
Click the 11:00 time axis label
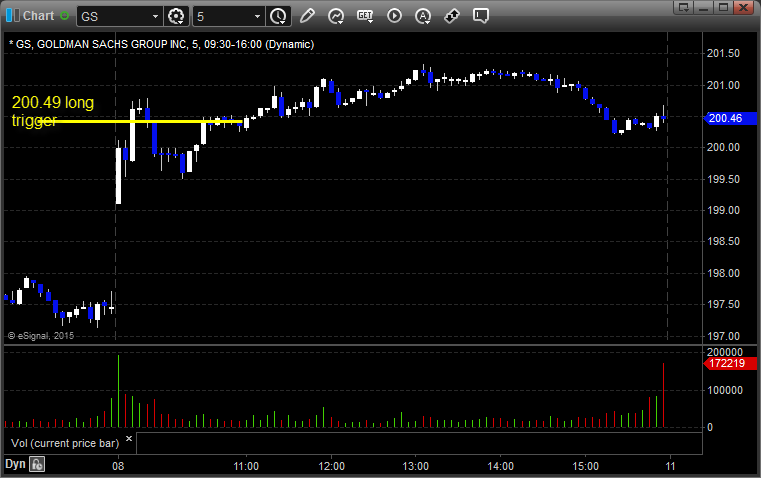coord(246,466)
